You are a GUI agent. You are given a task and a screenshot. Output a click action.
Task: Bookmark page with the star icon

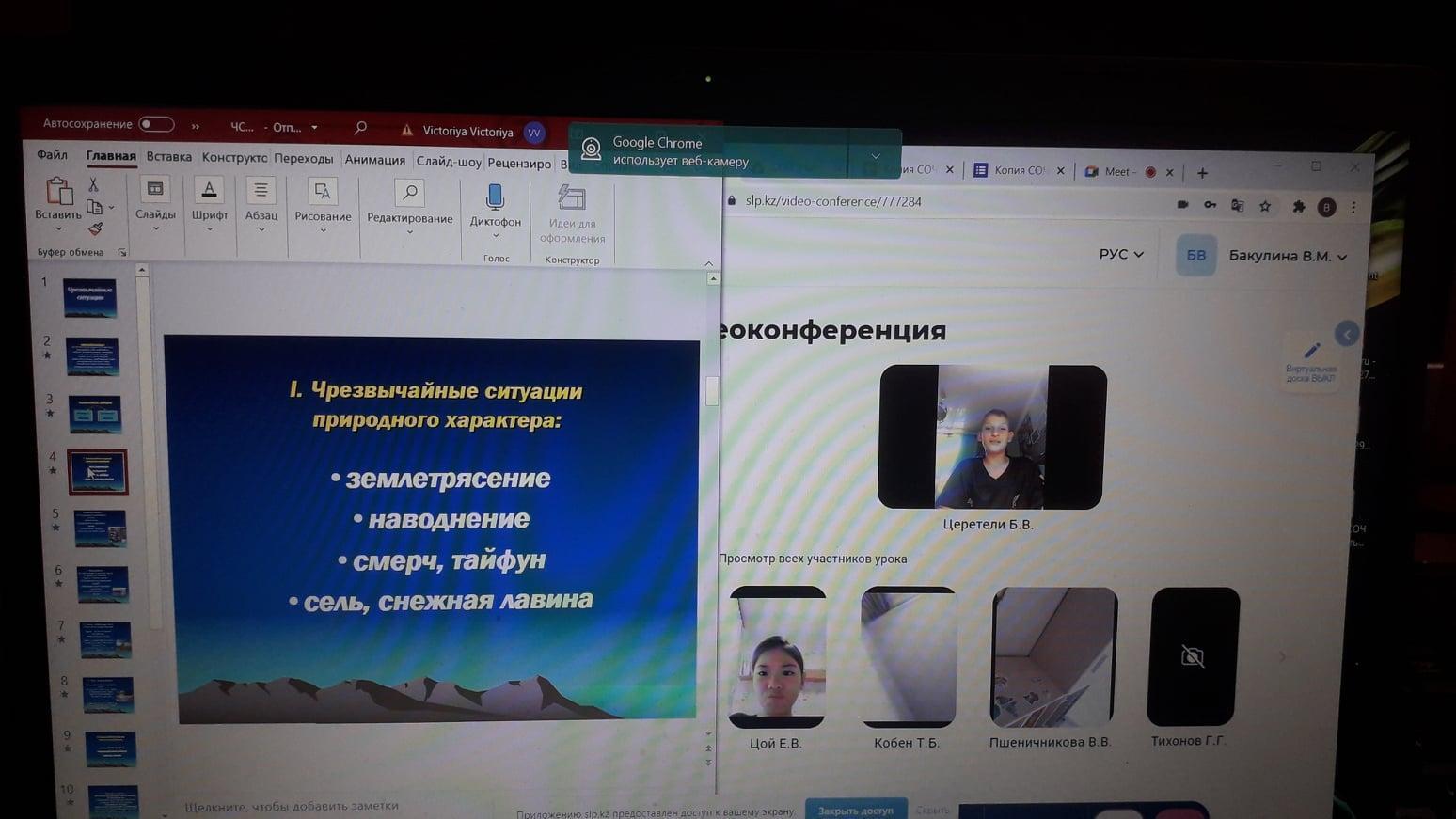pyautogui.click(x=1265, y=206)
